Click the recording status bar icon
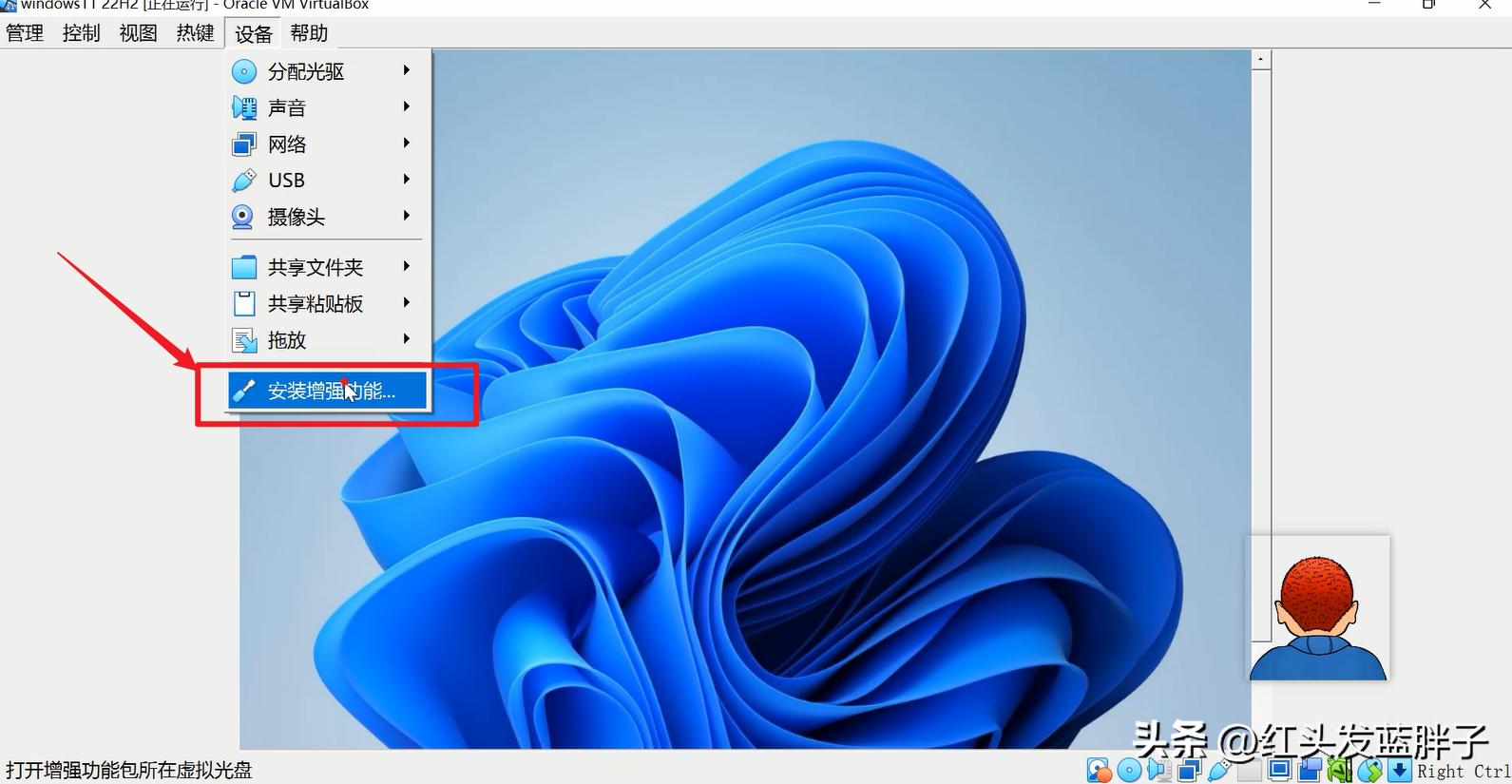 tap(1310, 771)
